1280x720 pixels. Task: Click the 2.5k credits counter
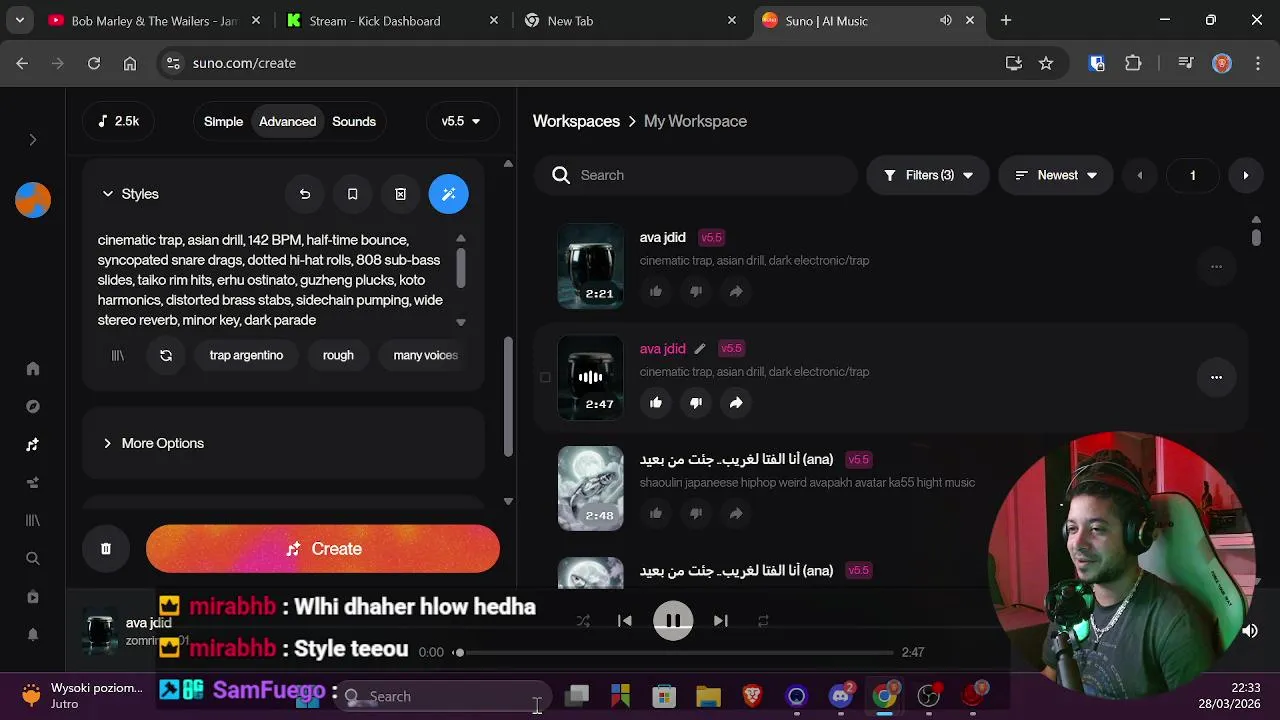(x=118, y=121)
